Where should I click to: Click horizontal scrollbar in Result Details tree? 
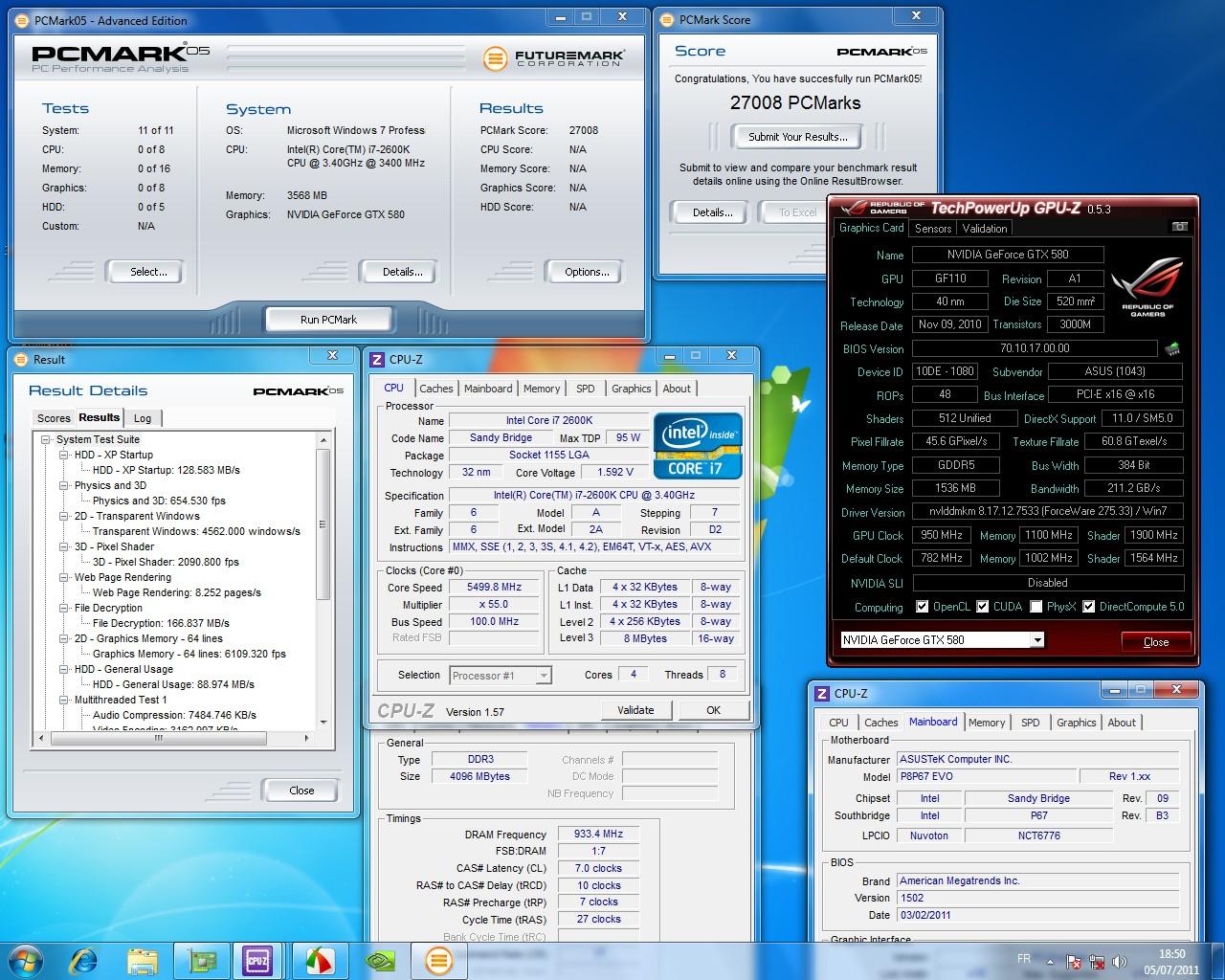click(159, 738)
